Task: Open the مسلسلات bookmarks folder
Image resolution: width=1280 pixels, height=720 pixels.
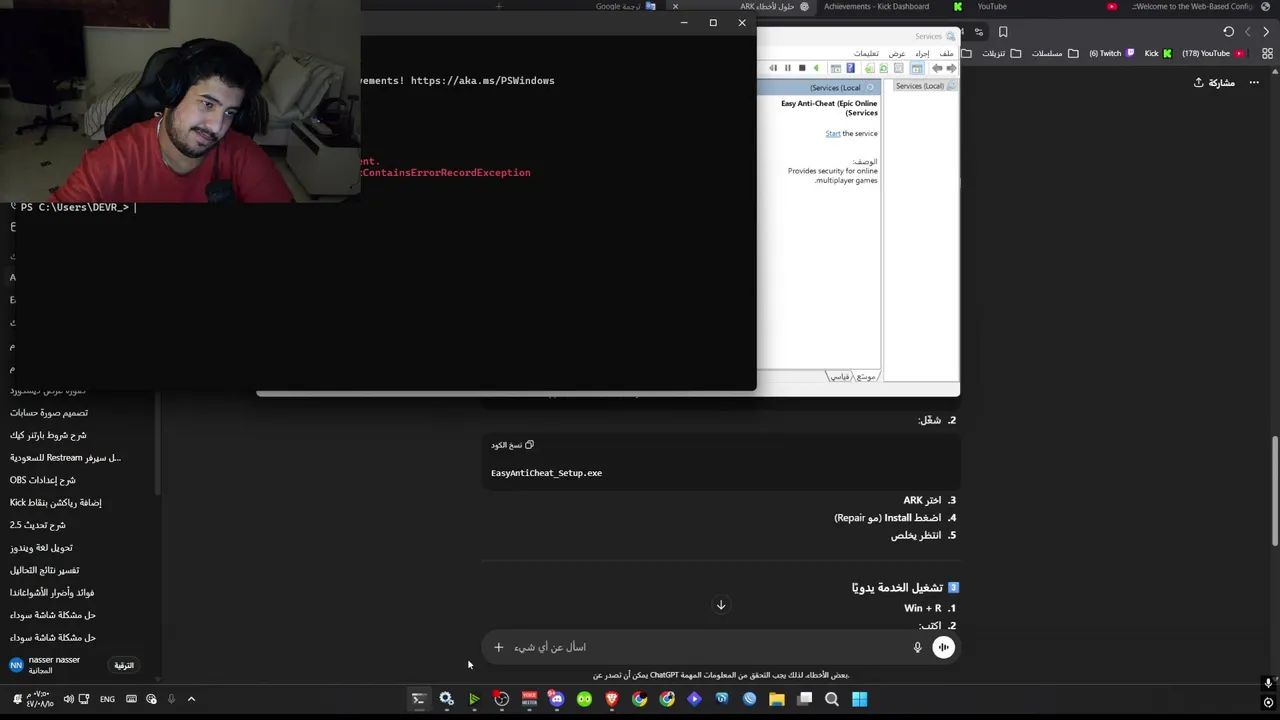Action: point(1054,53)
